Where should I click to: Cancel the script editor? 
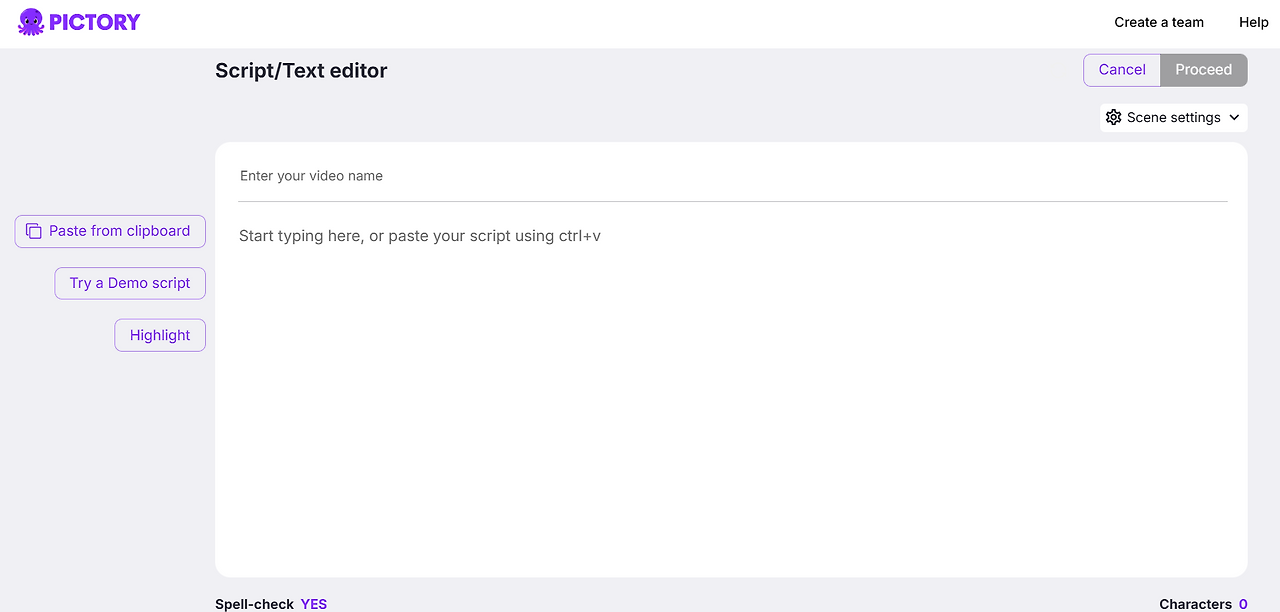coord(1122,70)
